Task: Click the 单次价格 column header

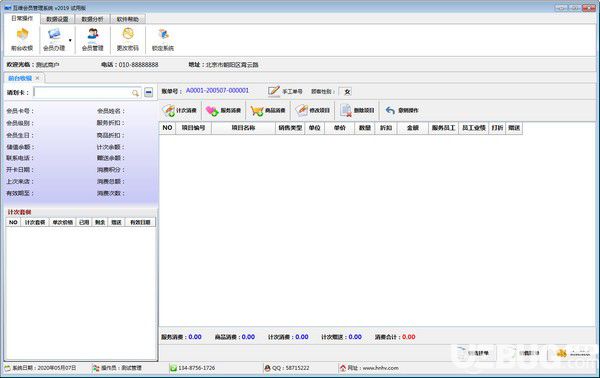Action: (x=62, y=222)
